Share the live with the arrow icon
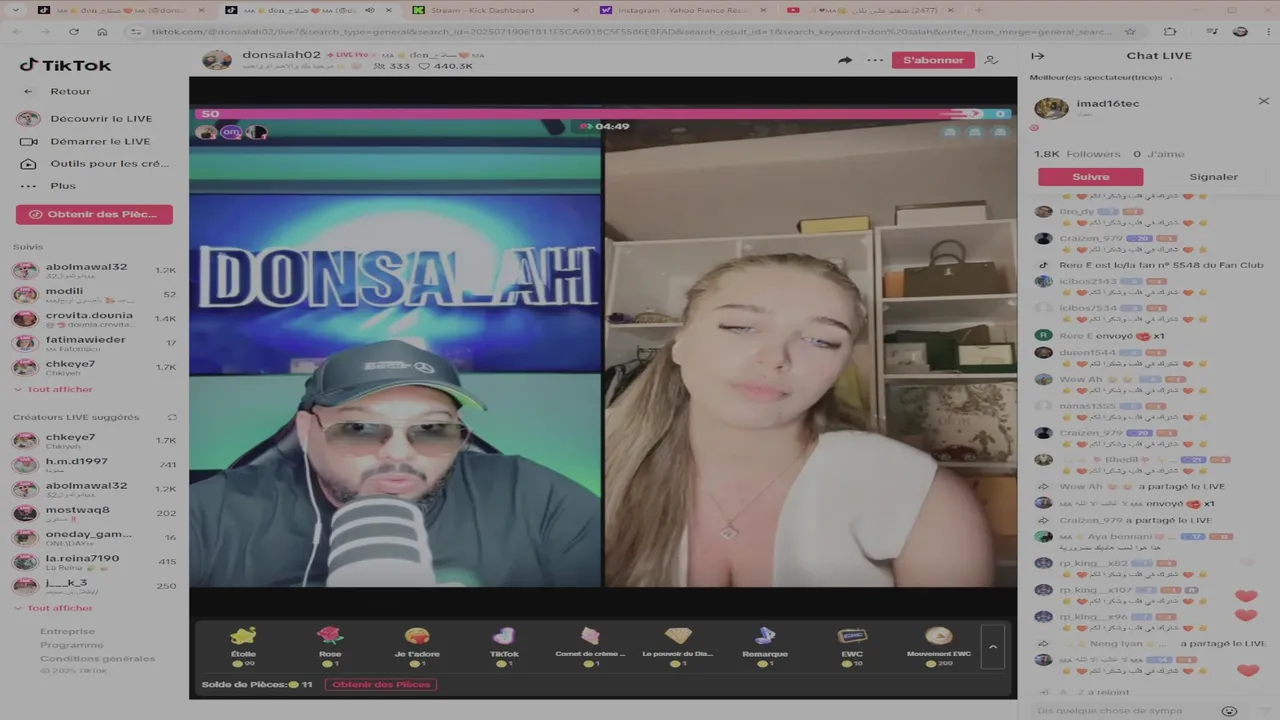1280x720 pixels. pos(845,60)
